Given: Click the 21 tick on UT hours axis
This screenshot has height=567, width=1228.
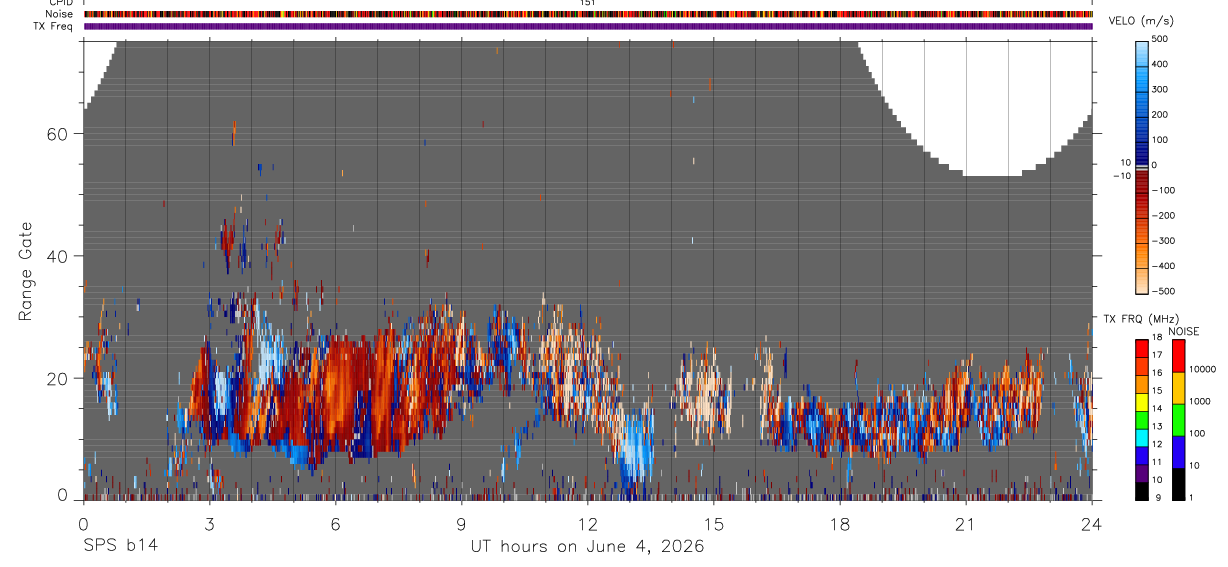Looking at the screenshot, I should pyautogui.click(x=966, y=523).
